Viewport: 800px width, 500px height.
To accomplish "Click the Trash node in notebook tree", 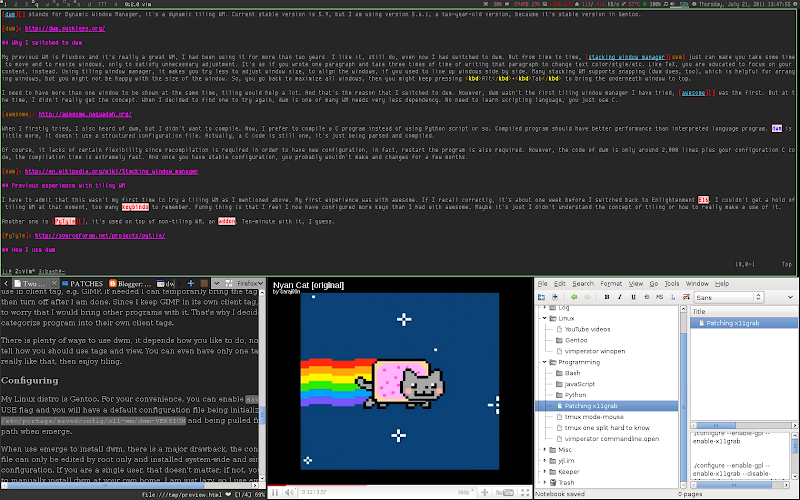I will [566, 483].
